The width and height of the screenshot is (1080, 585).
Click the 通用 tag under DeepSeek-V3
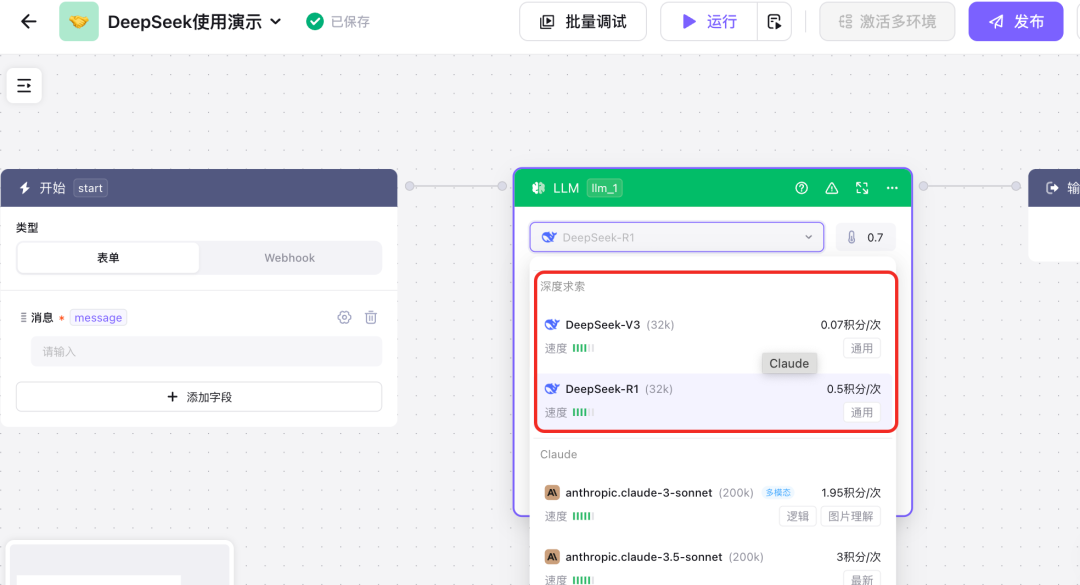pos(862,348)
